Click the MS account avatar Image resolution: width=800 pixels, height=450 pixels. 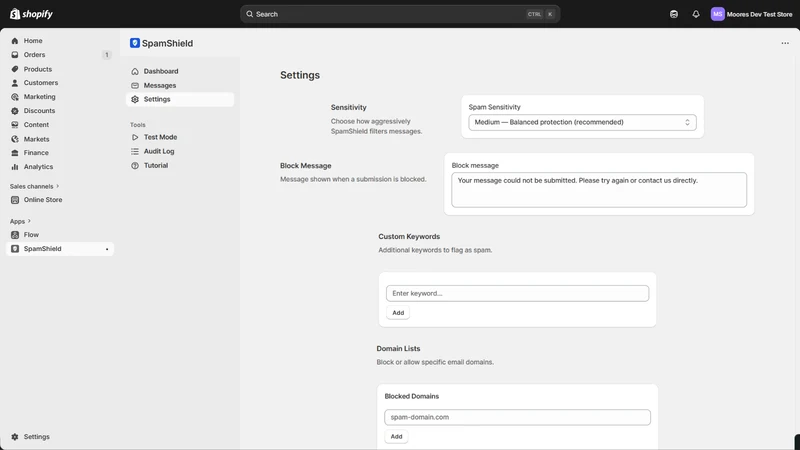[717, 14]
